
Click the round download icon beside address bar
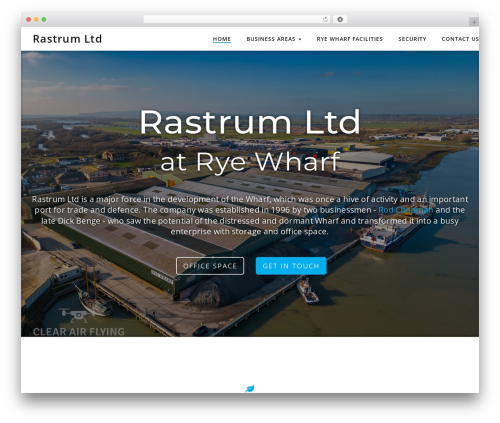click(x=340, y=20)
